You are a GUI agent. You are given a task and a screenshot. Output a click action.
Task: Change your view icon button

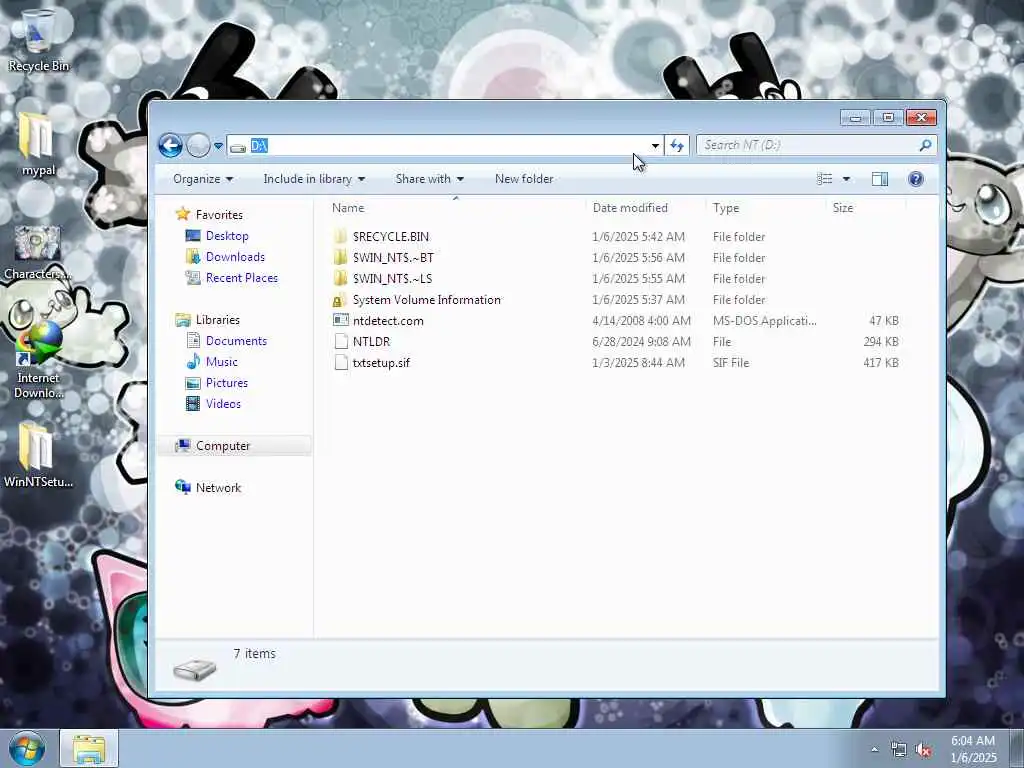[825, 179]
